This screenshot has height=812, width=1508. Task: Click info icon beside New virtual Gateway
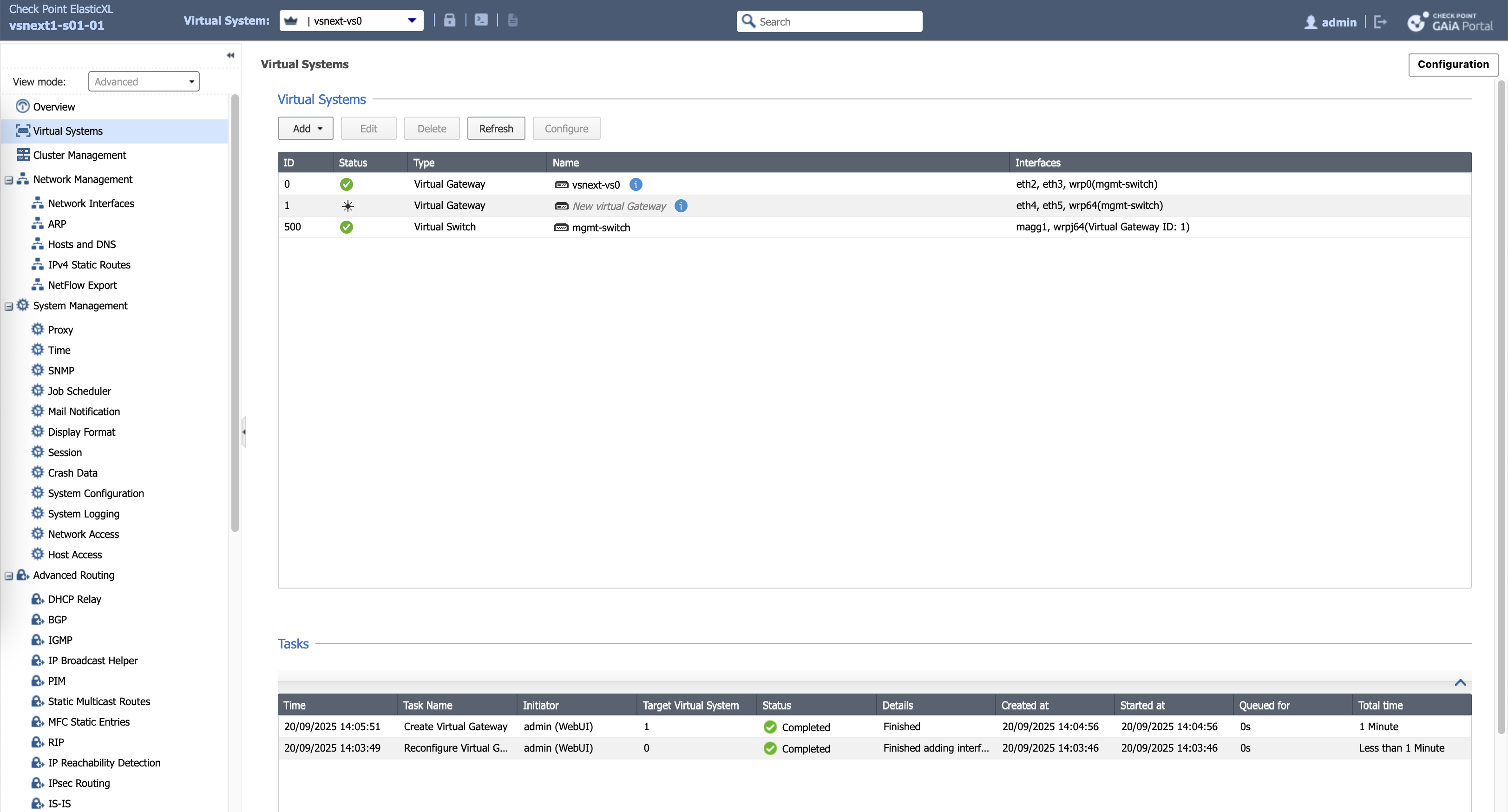pyautogui.click(x=680, y=206)
